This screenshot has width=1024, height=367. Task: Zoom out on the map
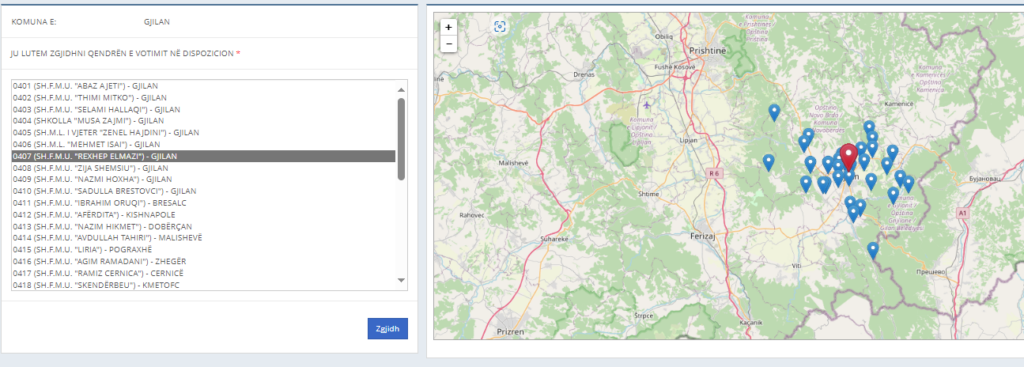449,44
